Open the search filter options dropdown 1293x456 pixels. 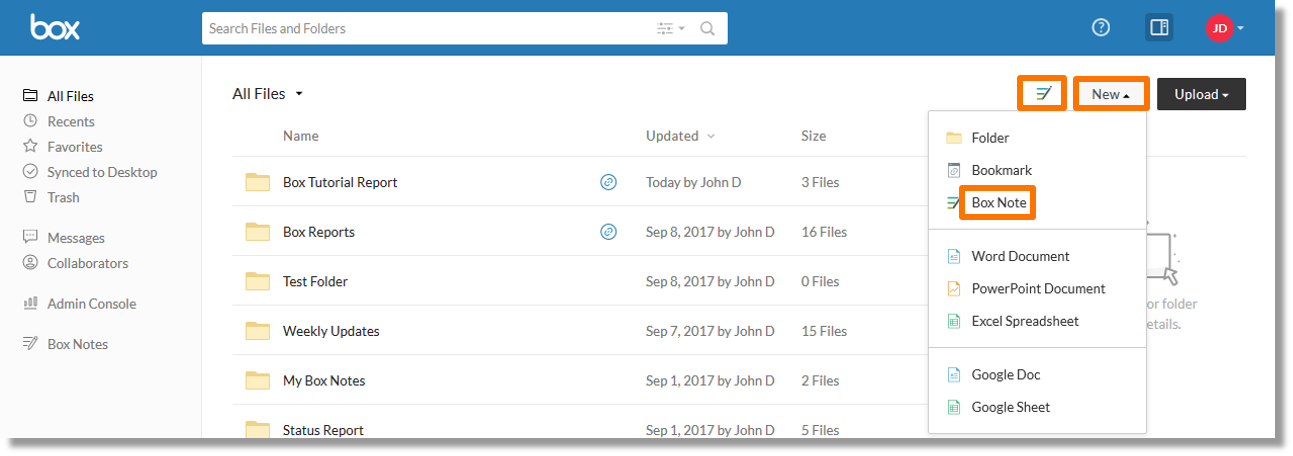point(671,29)
